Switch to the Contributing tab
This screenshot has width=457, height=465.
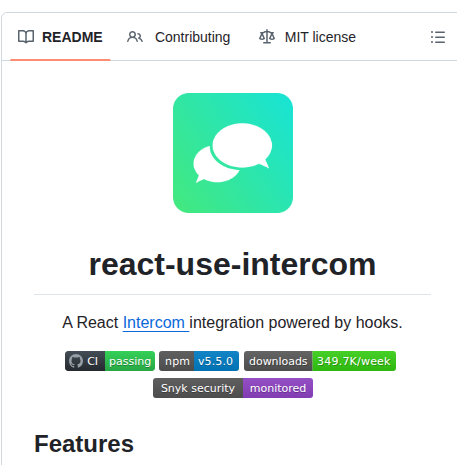pos(178,37)
